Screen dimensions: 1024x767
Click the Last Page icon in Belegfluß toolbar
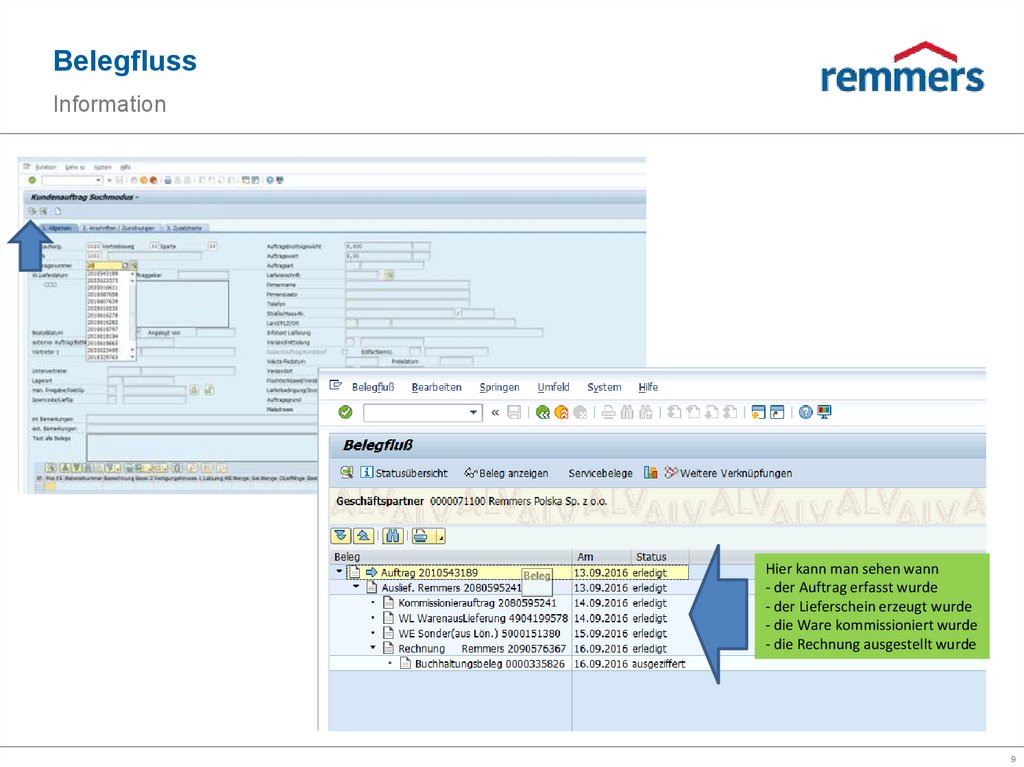(x=731, y=412)
